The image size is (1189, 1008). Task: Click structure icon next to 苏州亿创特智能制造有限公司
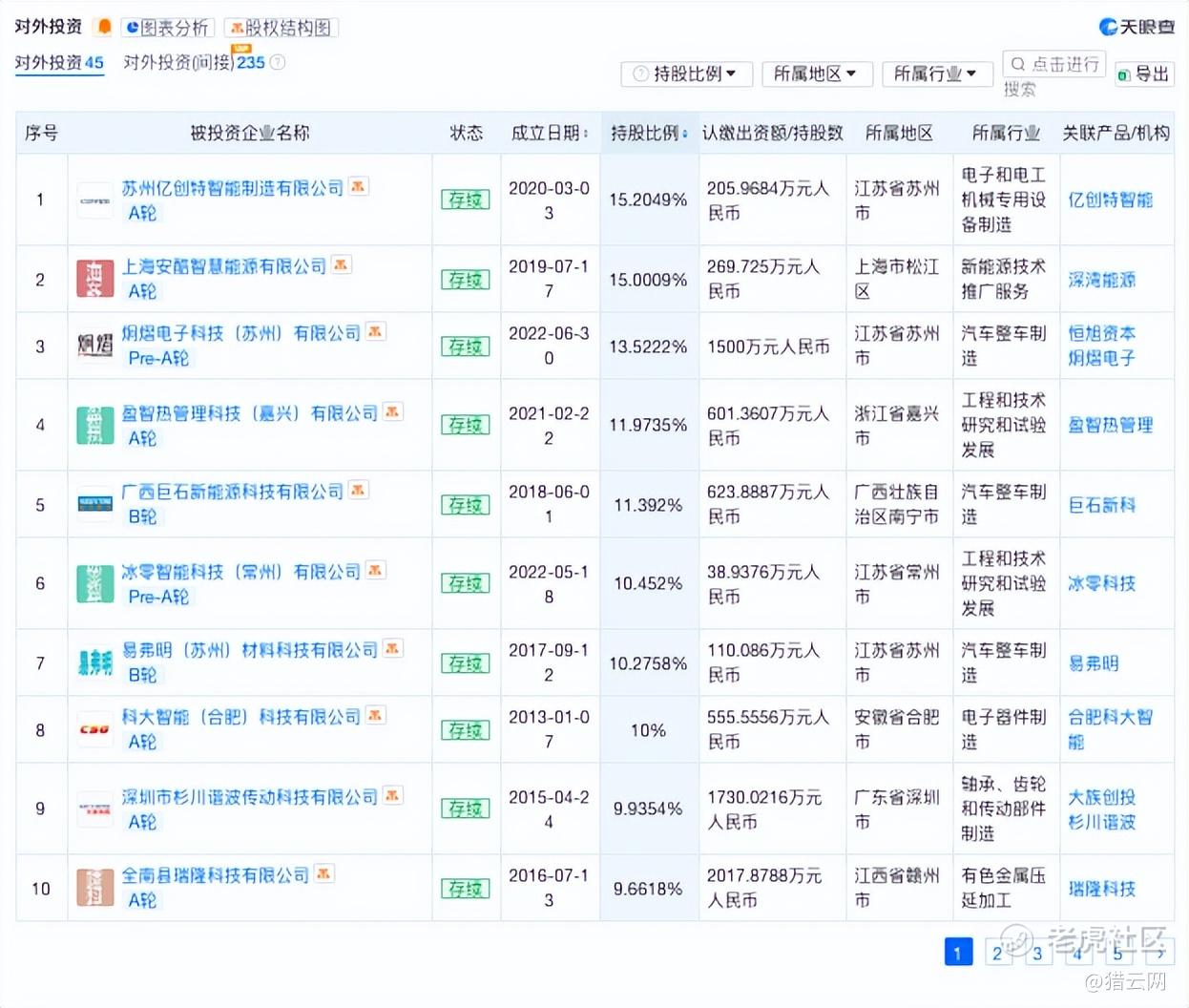click(x=358, y=186)
